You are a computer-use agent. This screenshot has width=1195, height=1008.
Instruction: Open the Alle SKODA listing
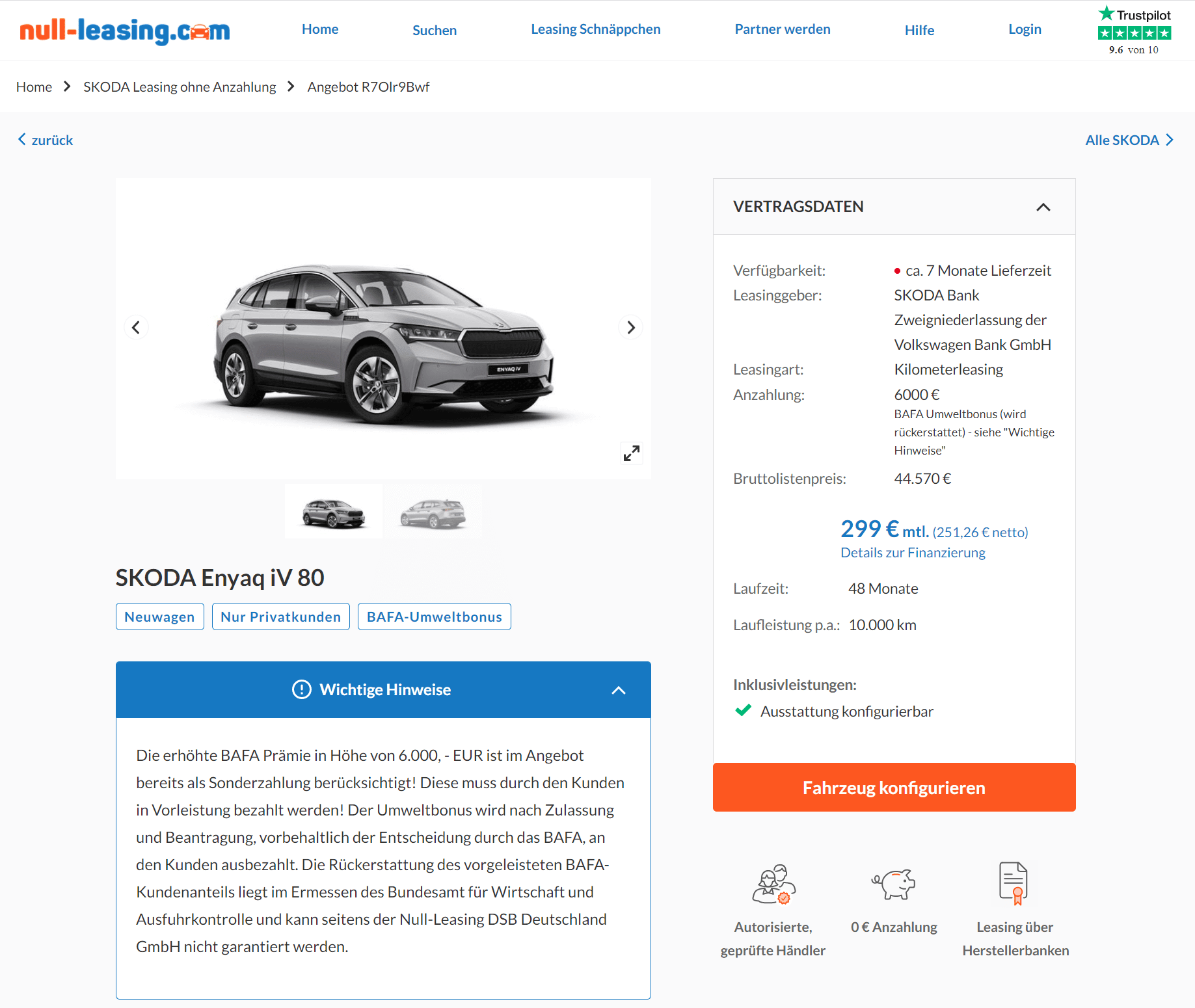click(x=1129, y=140)
